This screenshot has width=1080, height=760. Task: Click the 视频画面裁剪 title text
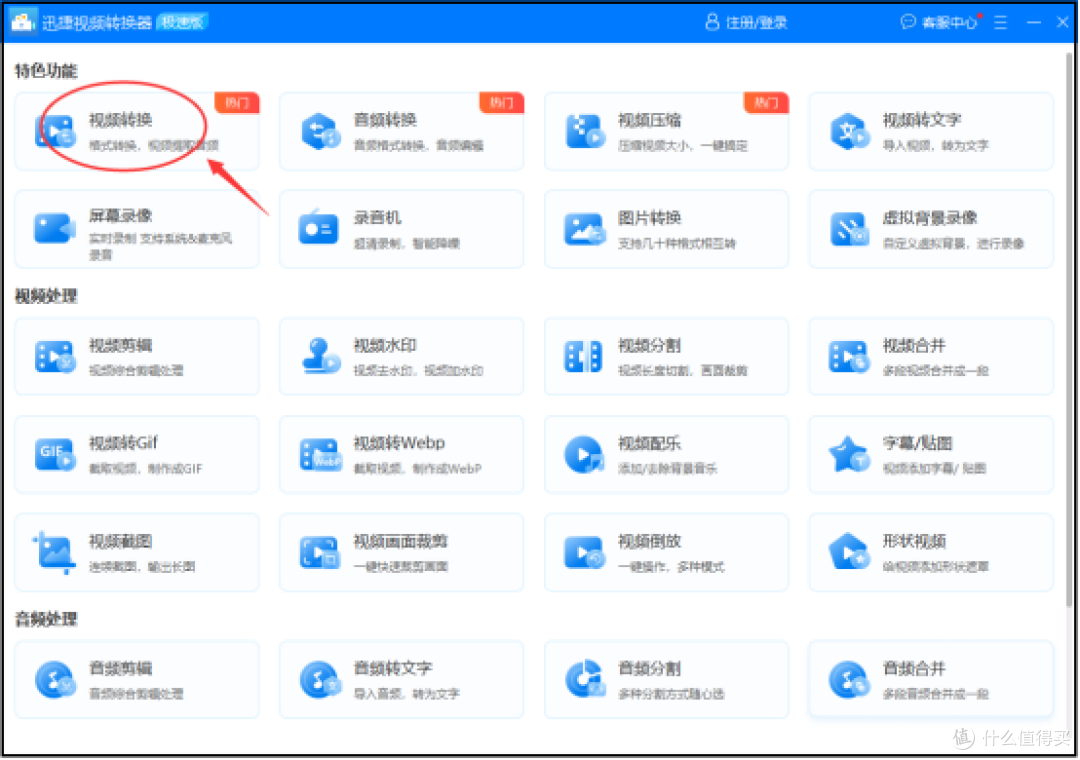pos(401,541)
